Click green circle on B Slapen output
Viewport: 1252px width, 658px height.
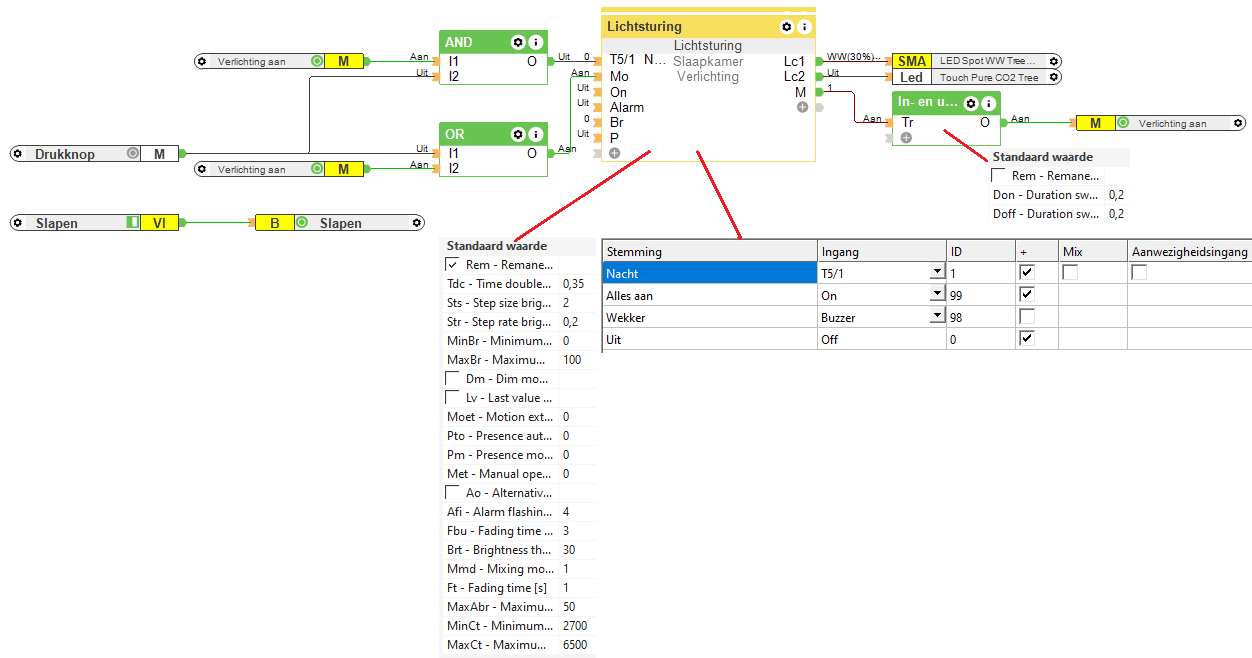pyautogui.click(x=302, y=223)
